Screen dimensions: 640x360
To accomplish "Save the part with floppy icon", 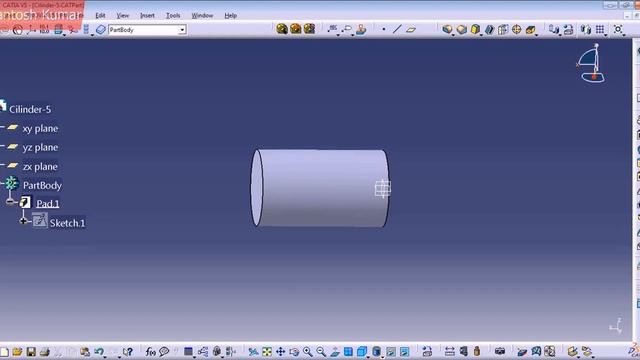I will click(x=31, y=351).
